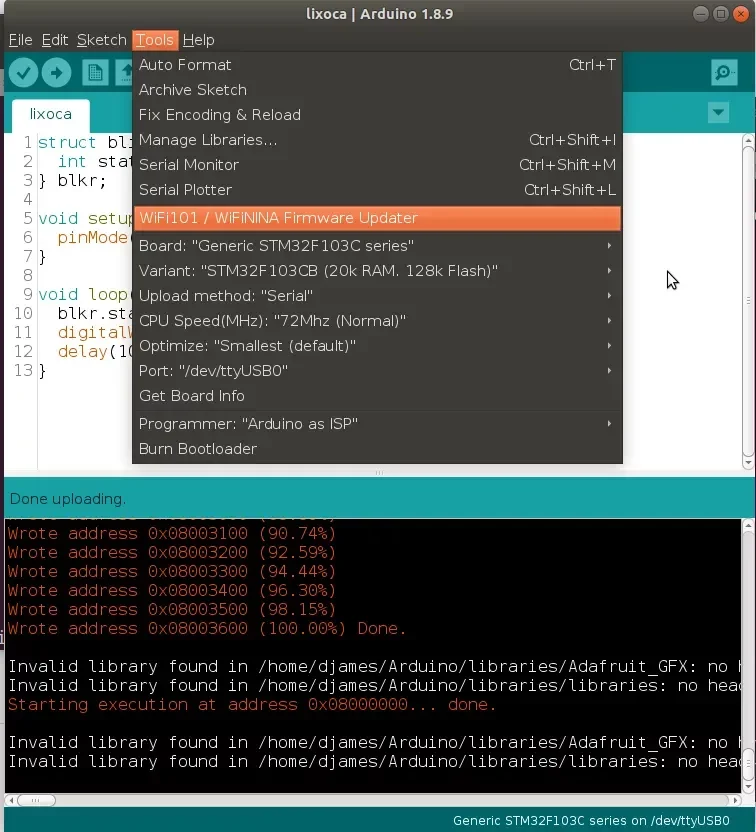
Task: Click the console scrollbar down arrow
Action: [x=748, y=786]
